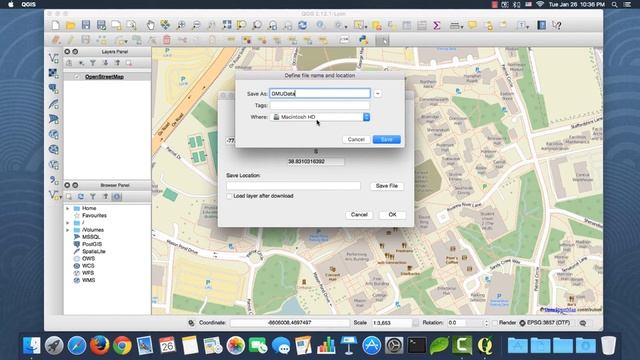Click the yellow Map Tips speech bubble icon
Screen dimensions: 640x360
pos(473,25)
